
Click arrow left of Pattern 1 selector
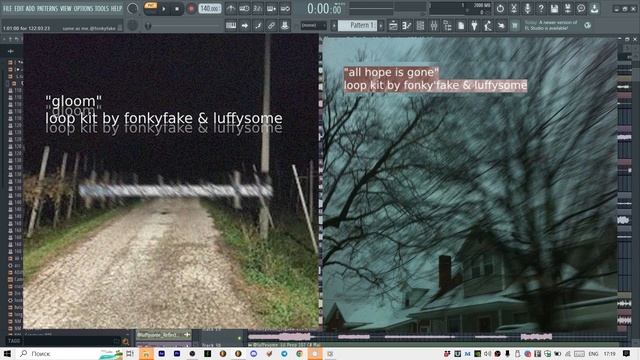pos(334,26)
